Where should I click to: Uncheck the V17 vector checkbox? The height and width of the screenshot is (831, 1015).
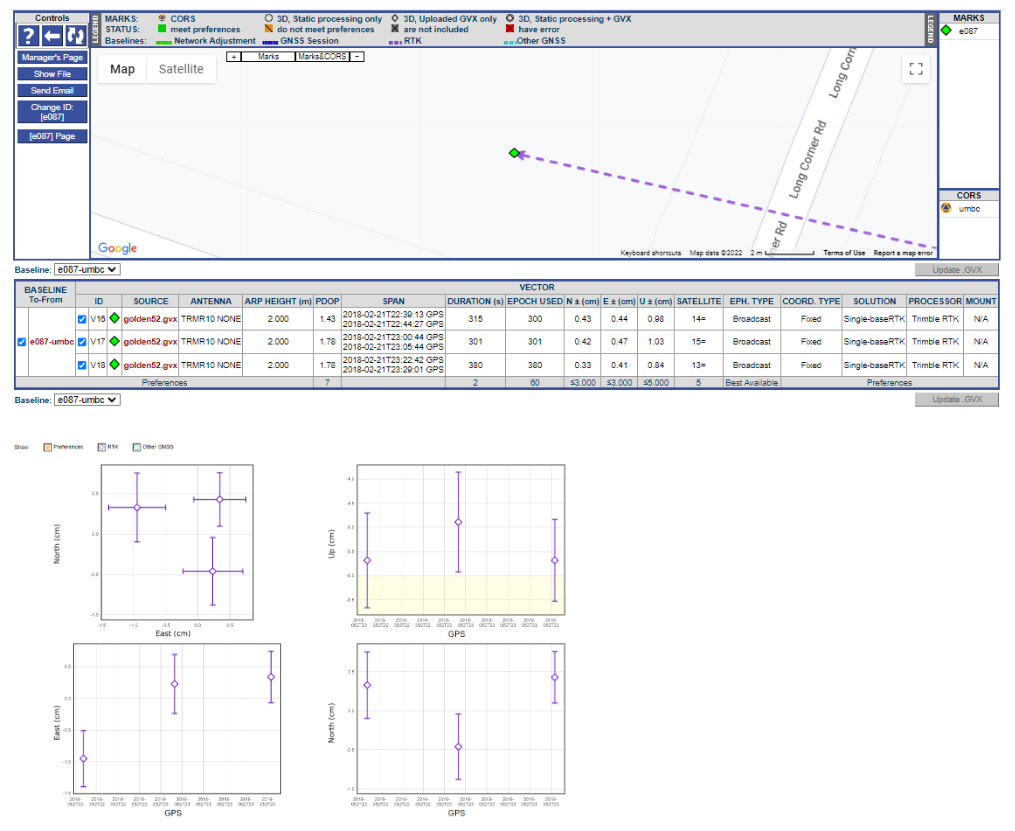click(x=83, y=341)
